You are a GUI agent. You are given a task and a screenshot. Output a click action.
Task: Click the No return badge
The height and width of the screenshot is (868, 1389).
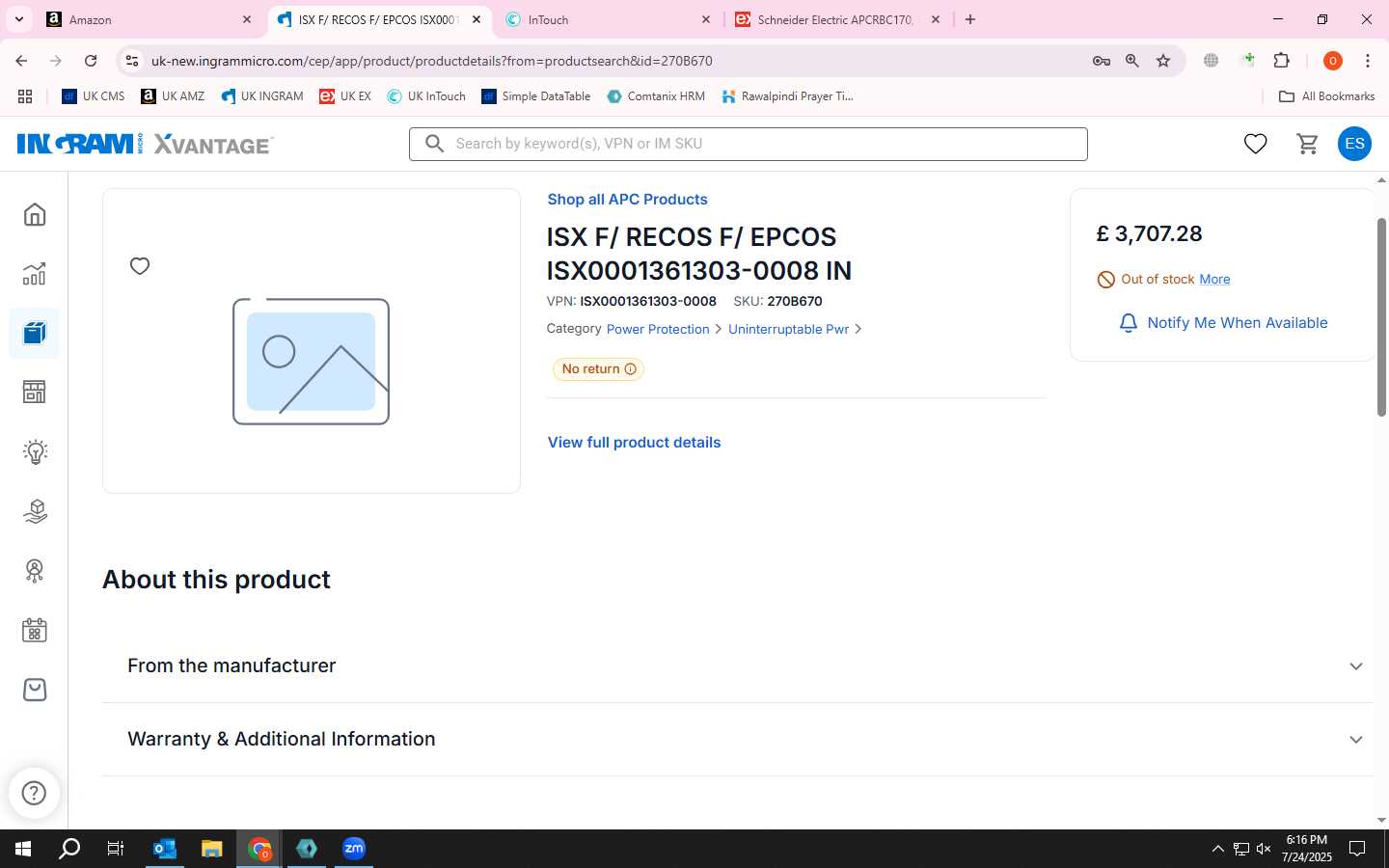tap(598, 369)
